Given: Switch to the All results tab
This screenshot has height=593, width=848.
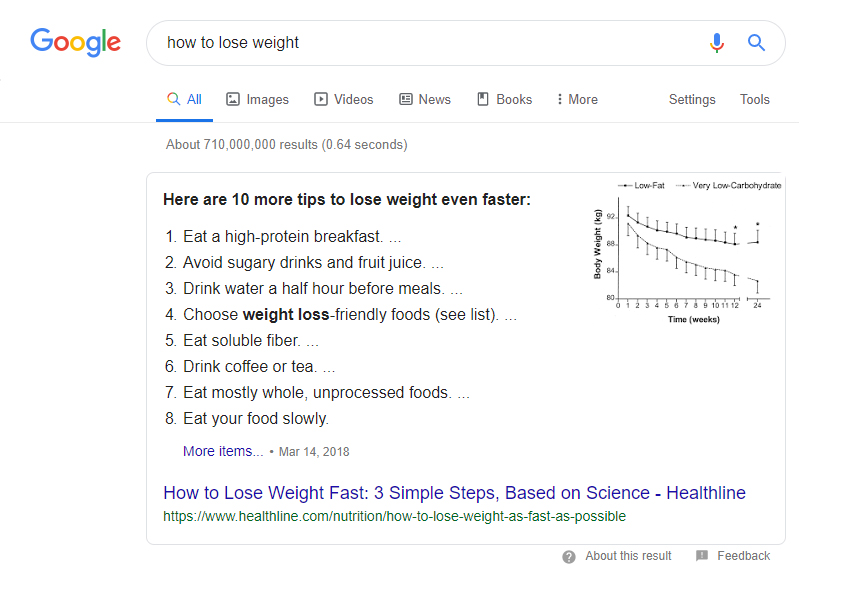Looking at the screenshot, I should click(184, 100).
